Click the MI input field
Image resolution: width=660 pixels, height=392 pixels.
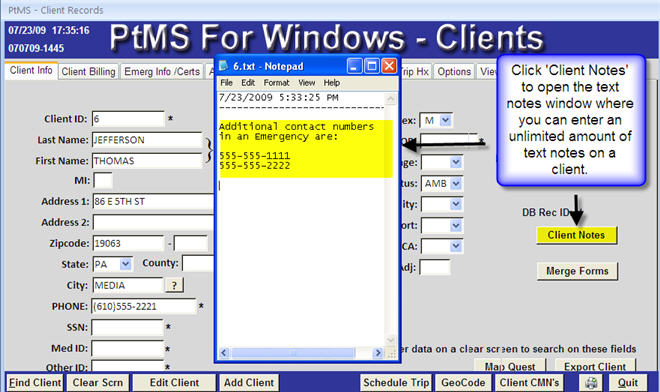103,181
